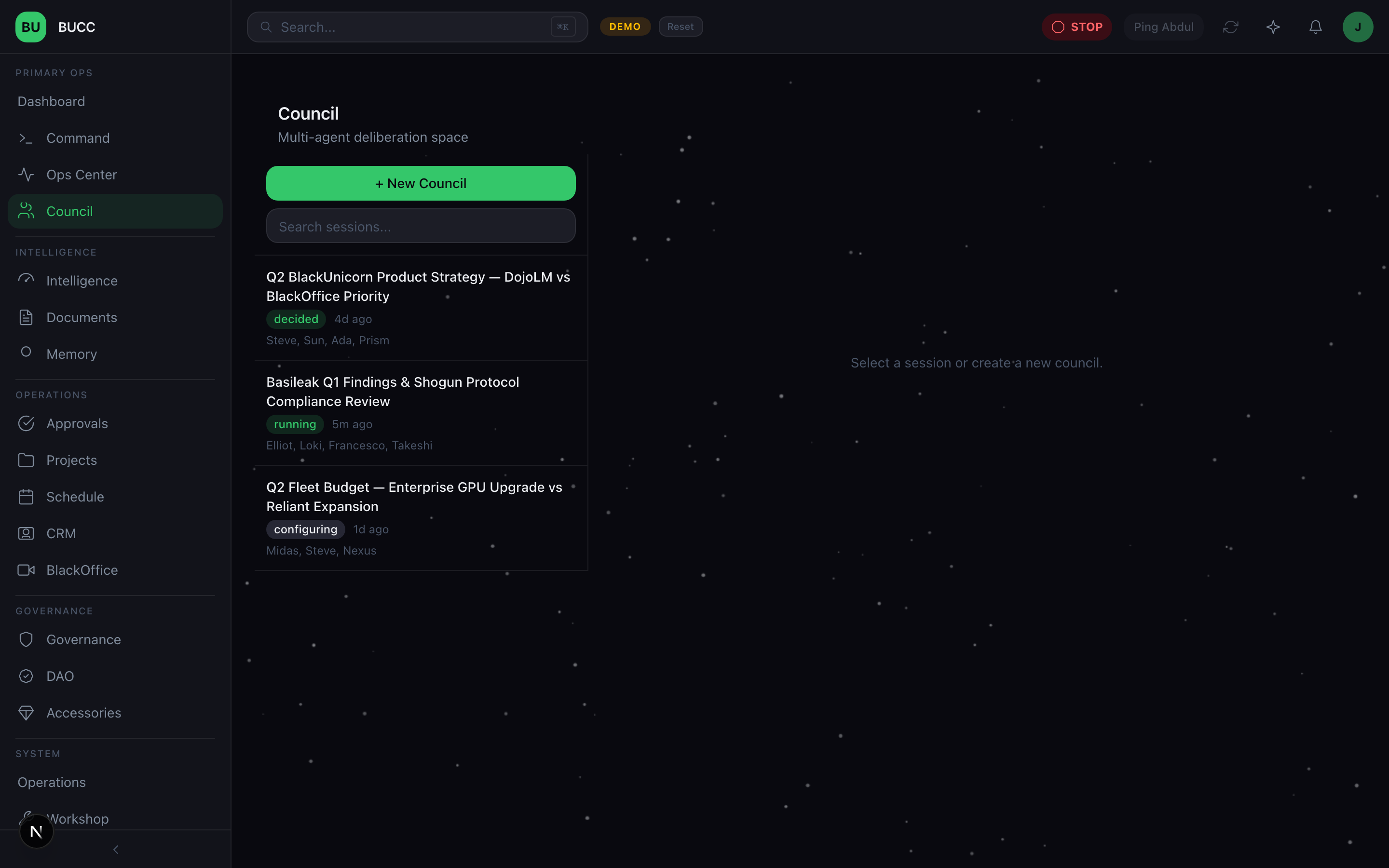Focus the Search sessions field
The width and height of the screenshot is (1389, 868).
[421, 226]
